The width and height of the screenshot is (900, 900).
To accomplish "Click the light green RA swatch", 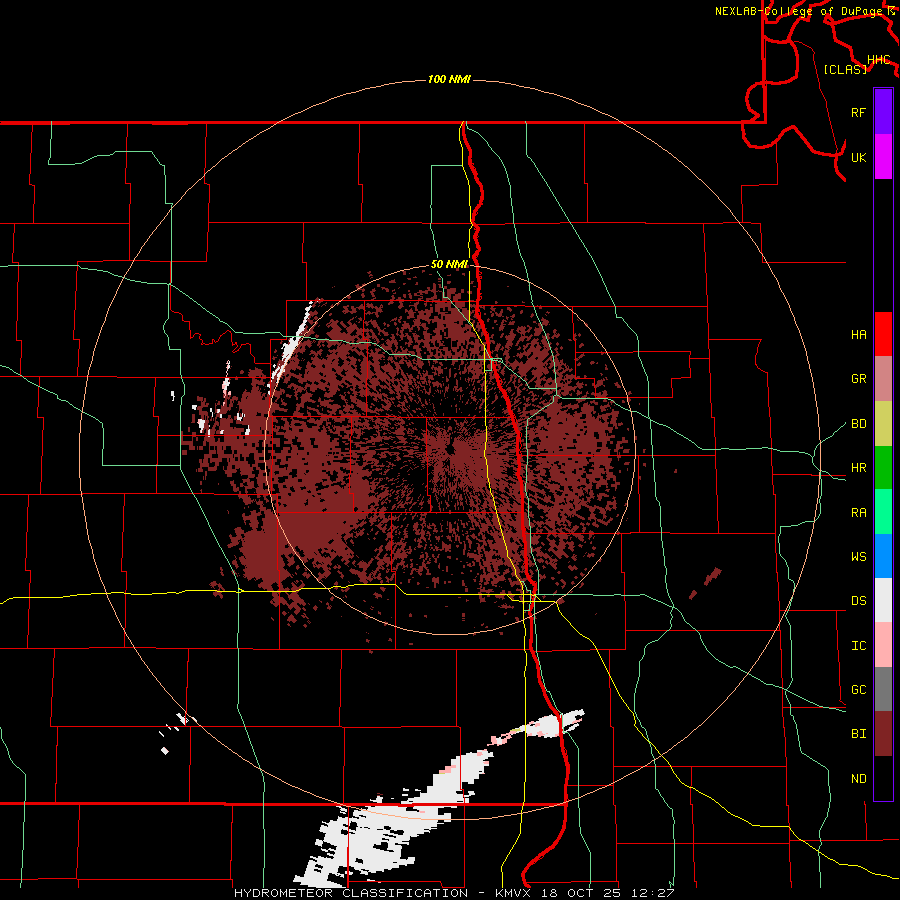I will (x=883, y=512).
